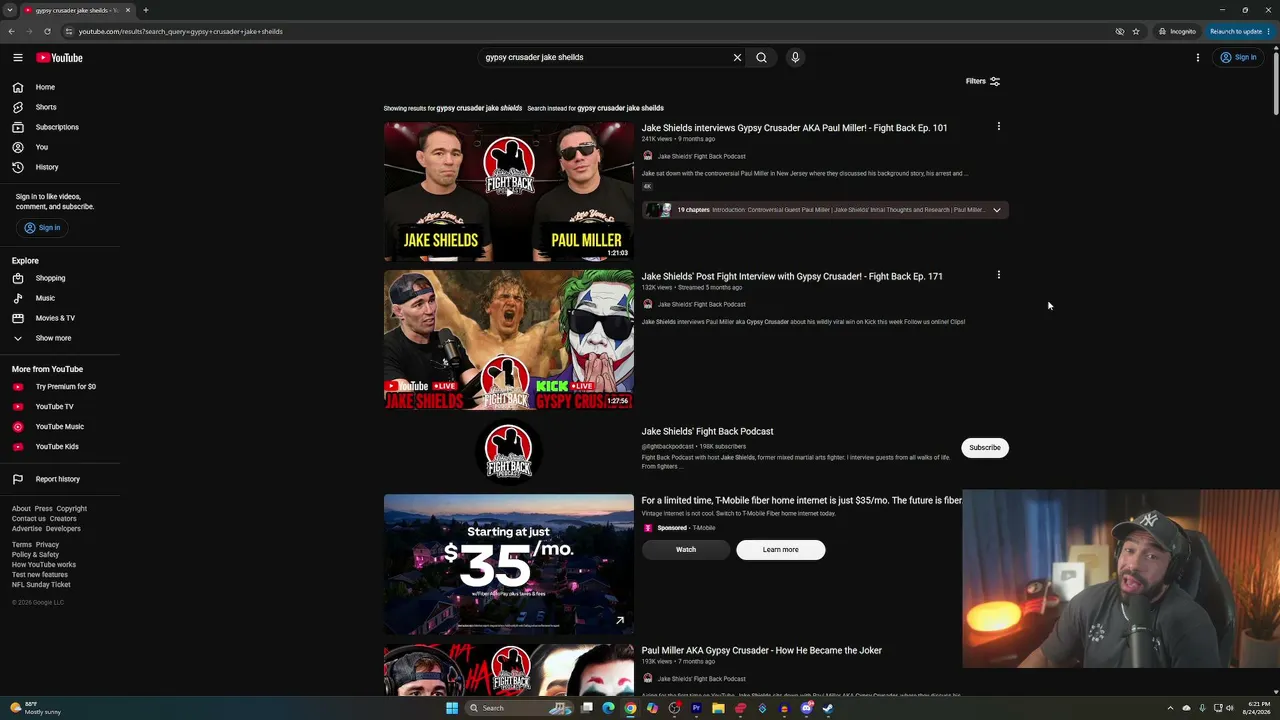This screenshot has width=1280, height=720.
Task: Show hidden system tray icons
Action: 1172,708
